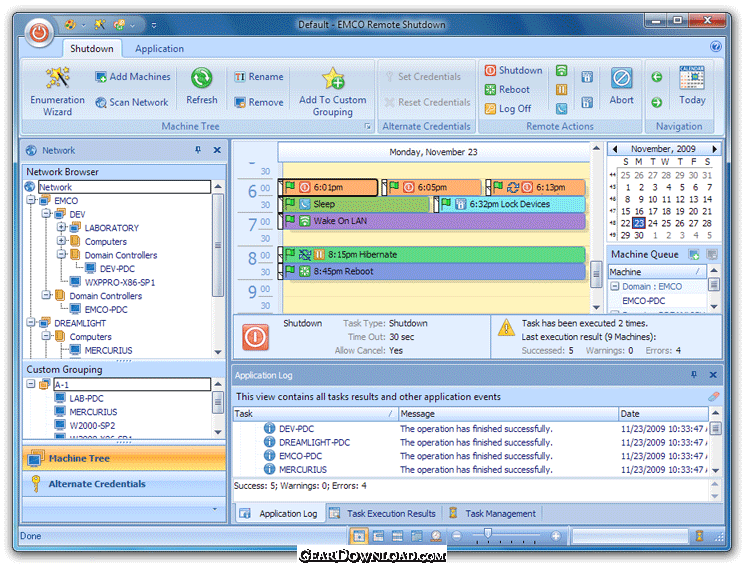Select the 8:15pm Hibernate task
This screenshot has height=564, width=744.
434,255
